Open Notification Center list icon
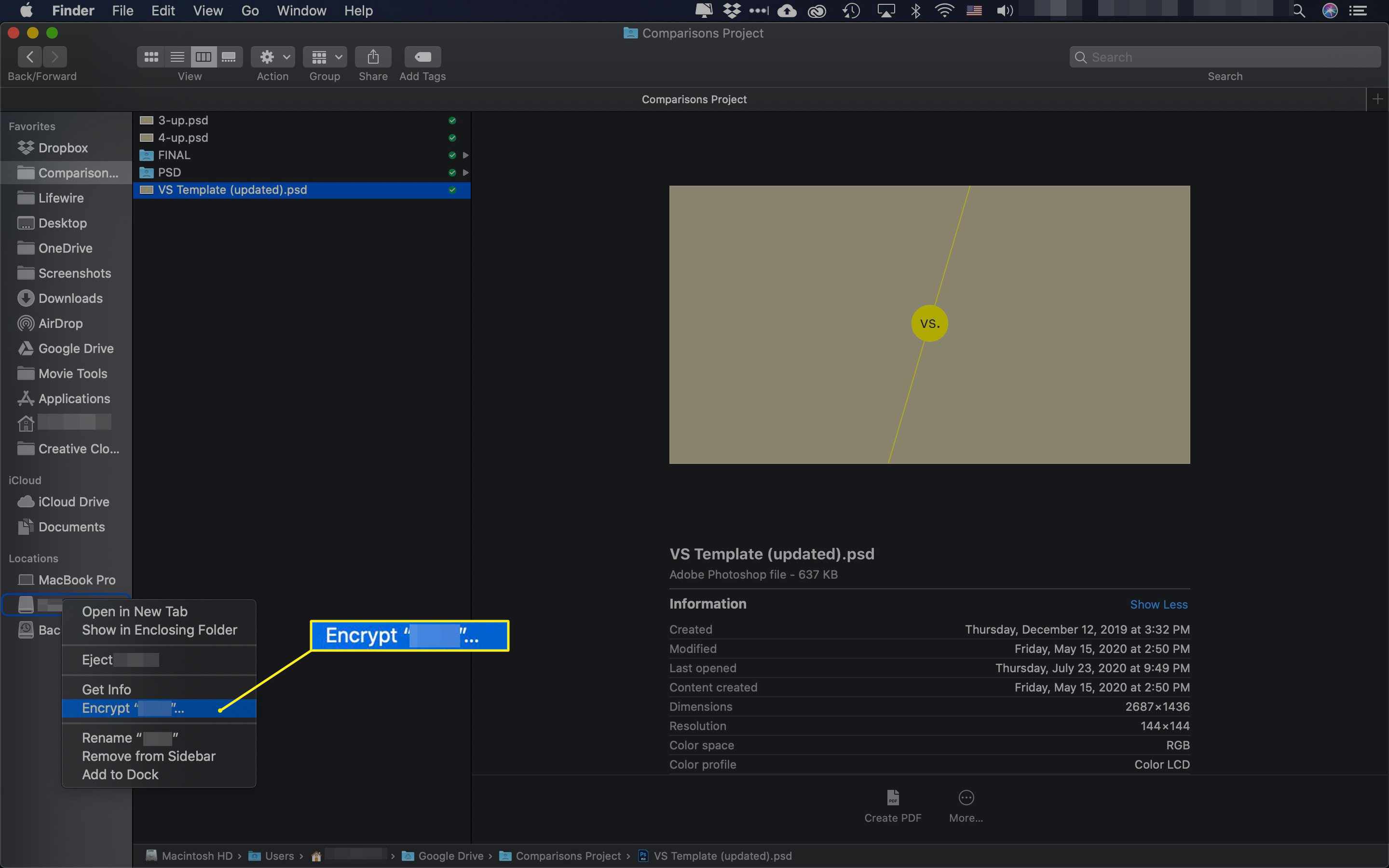 (x=1358, y=10)
